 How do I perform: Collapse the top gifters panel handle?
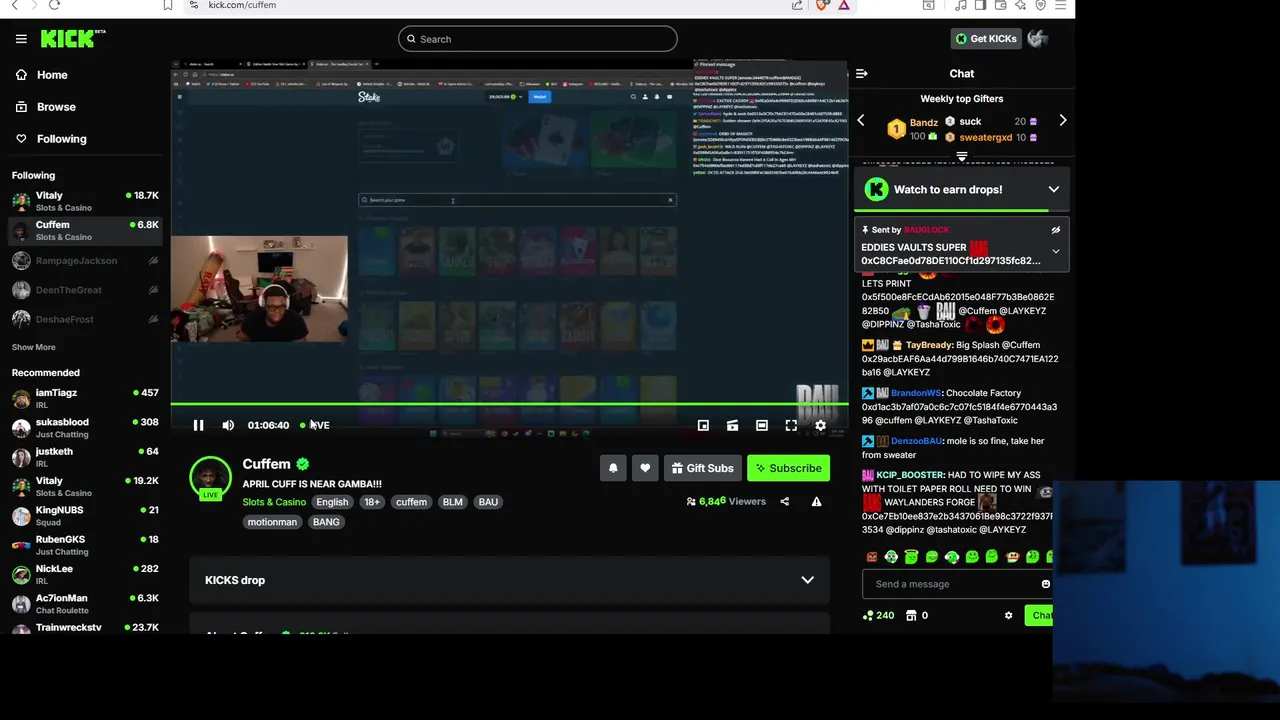(x=961, y=157)
